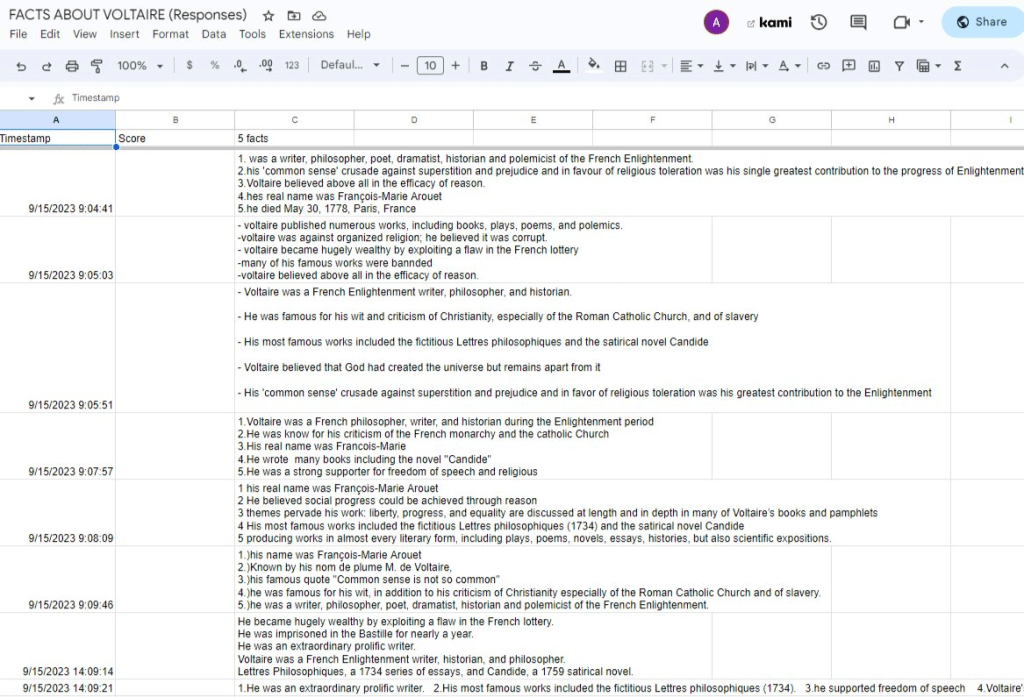
Task: Click the insert chart icon
Action: click(874, 66)
